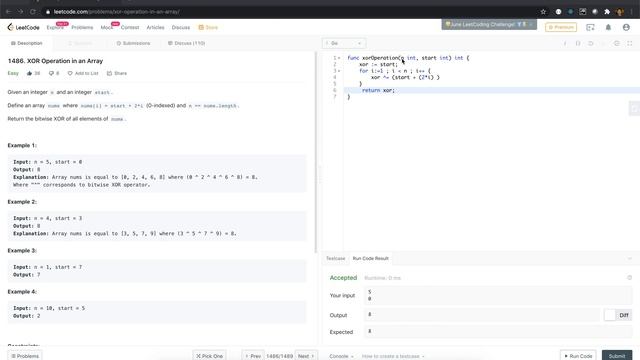This screenshot has height=360, width=640.
Task: Reload the page in browser
Action: pos(33,12)
